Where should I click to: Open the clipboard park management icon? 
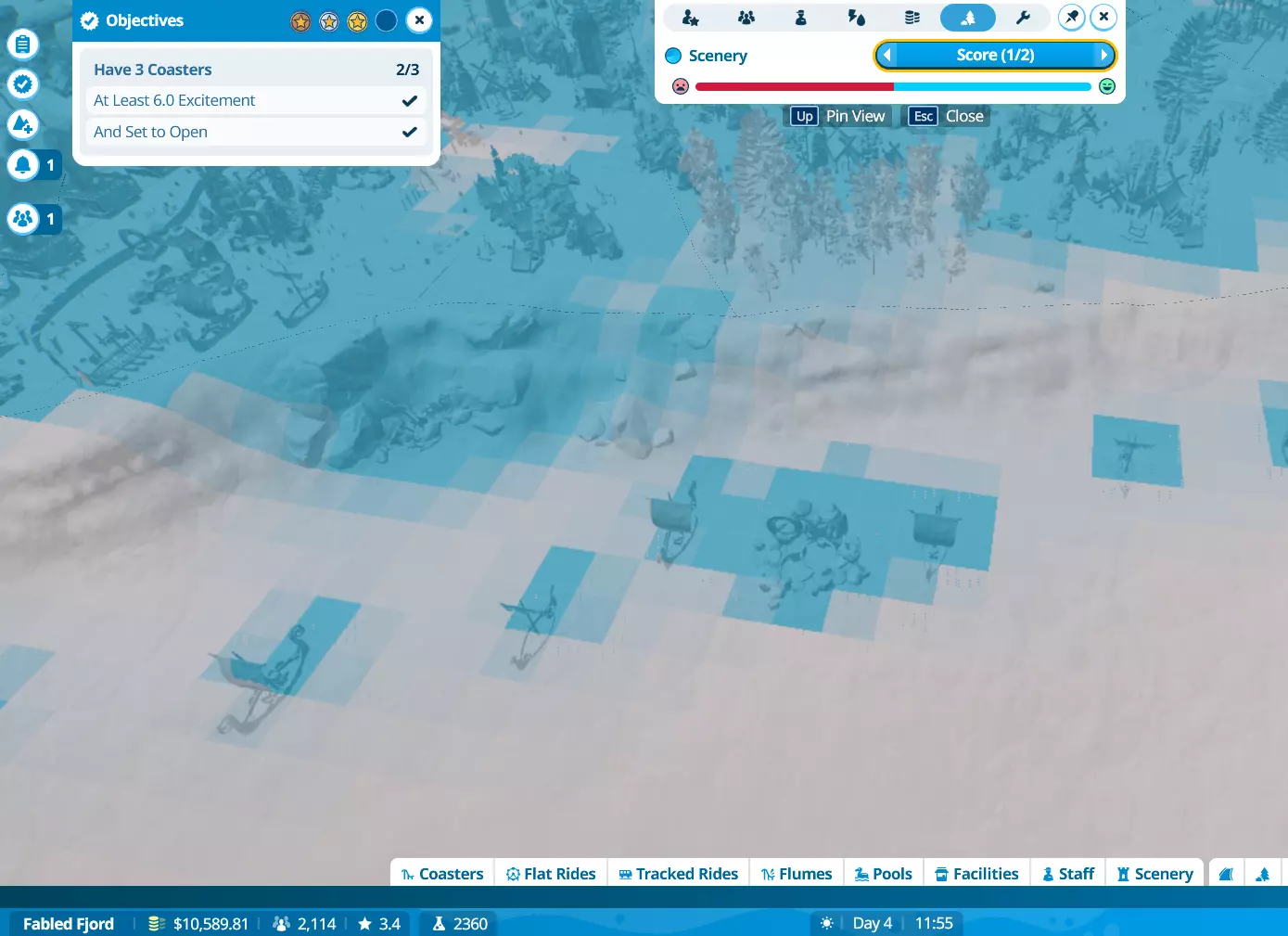coord(22,44)
